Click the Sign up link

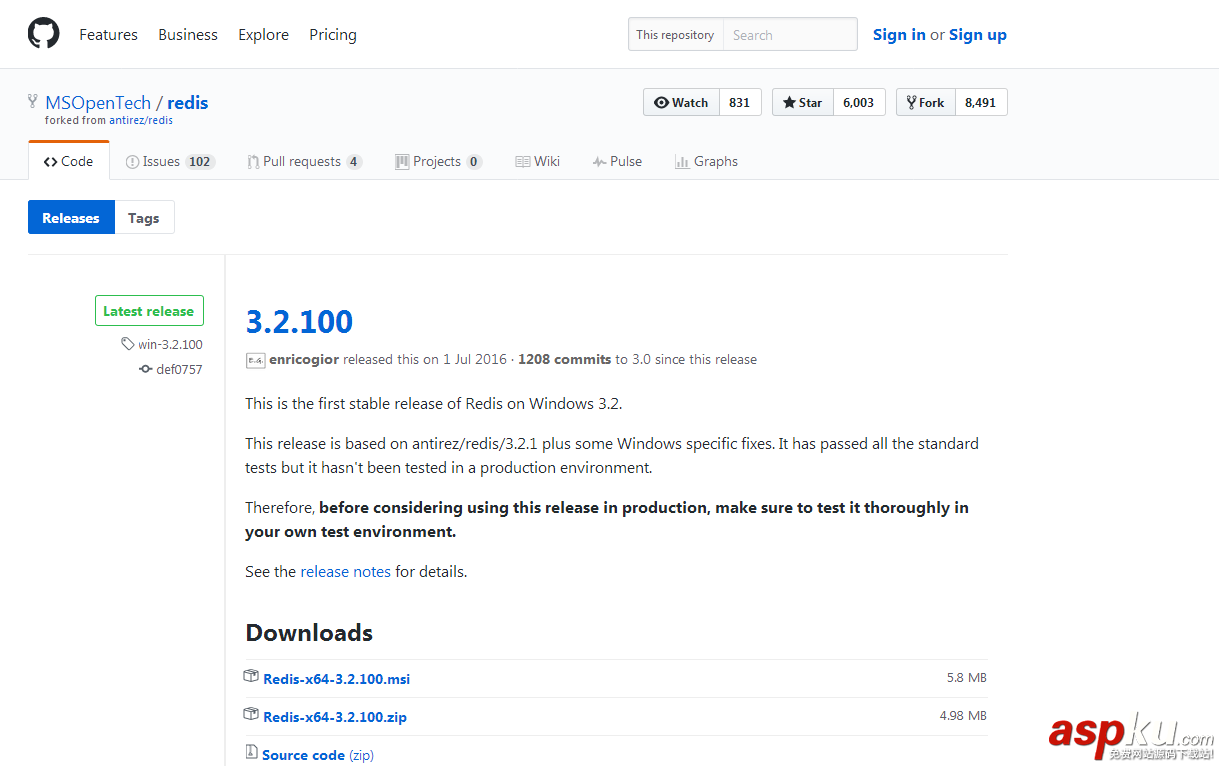click(977, 34)
